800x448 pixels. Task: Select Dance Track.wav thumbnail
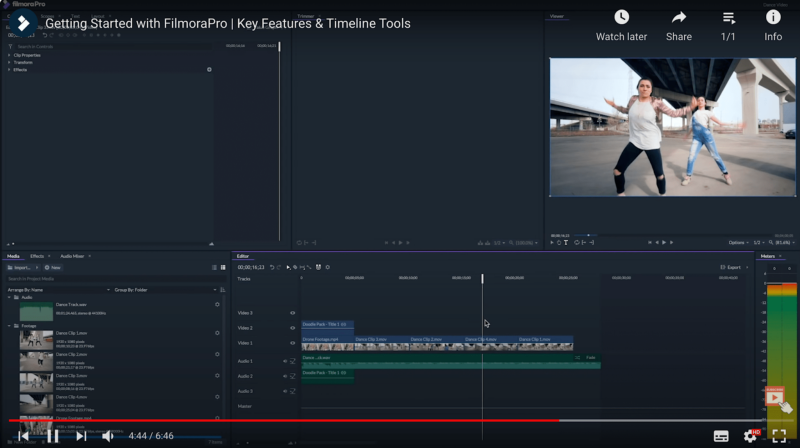[x=36, y=311]
